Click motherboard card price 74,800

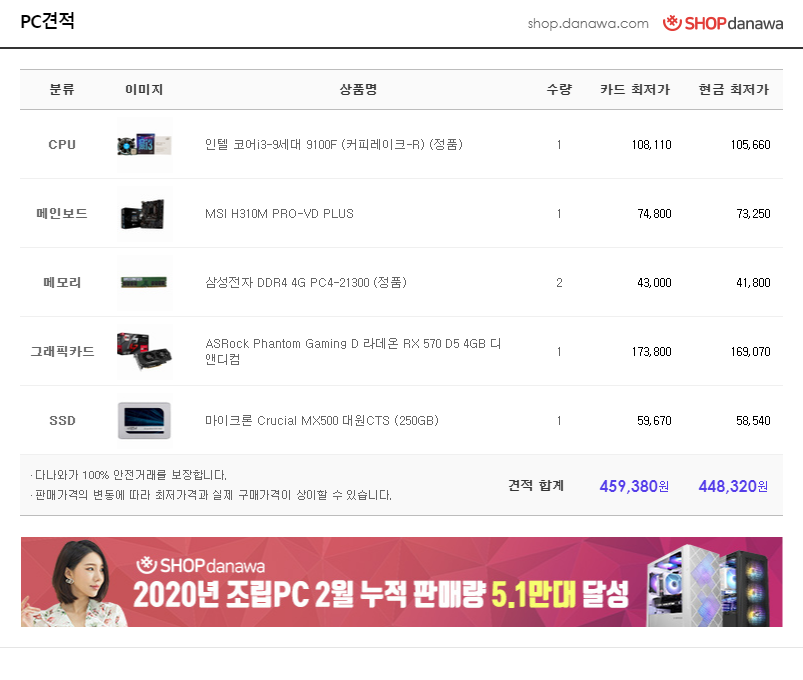[x=654, y=214]
